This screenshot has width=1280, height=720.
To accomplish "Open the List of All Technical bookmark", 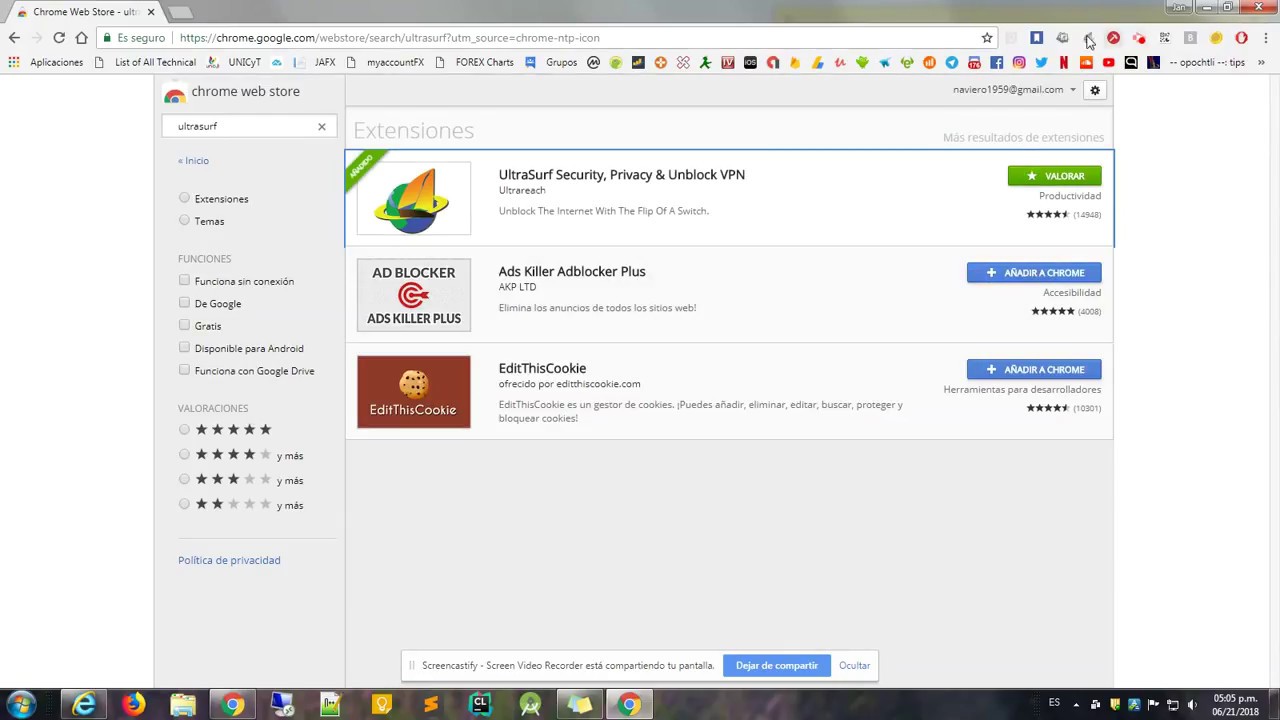I will click(146, 62).
